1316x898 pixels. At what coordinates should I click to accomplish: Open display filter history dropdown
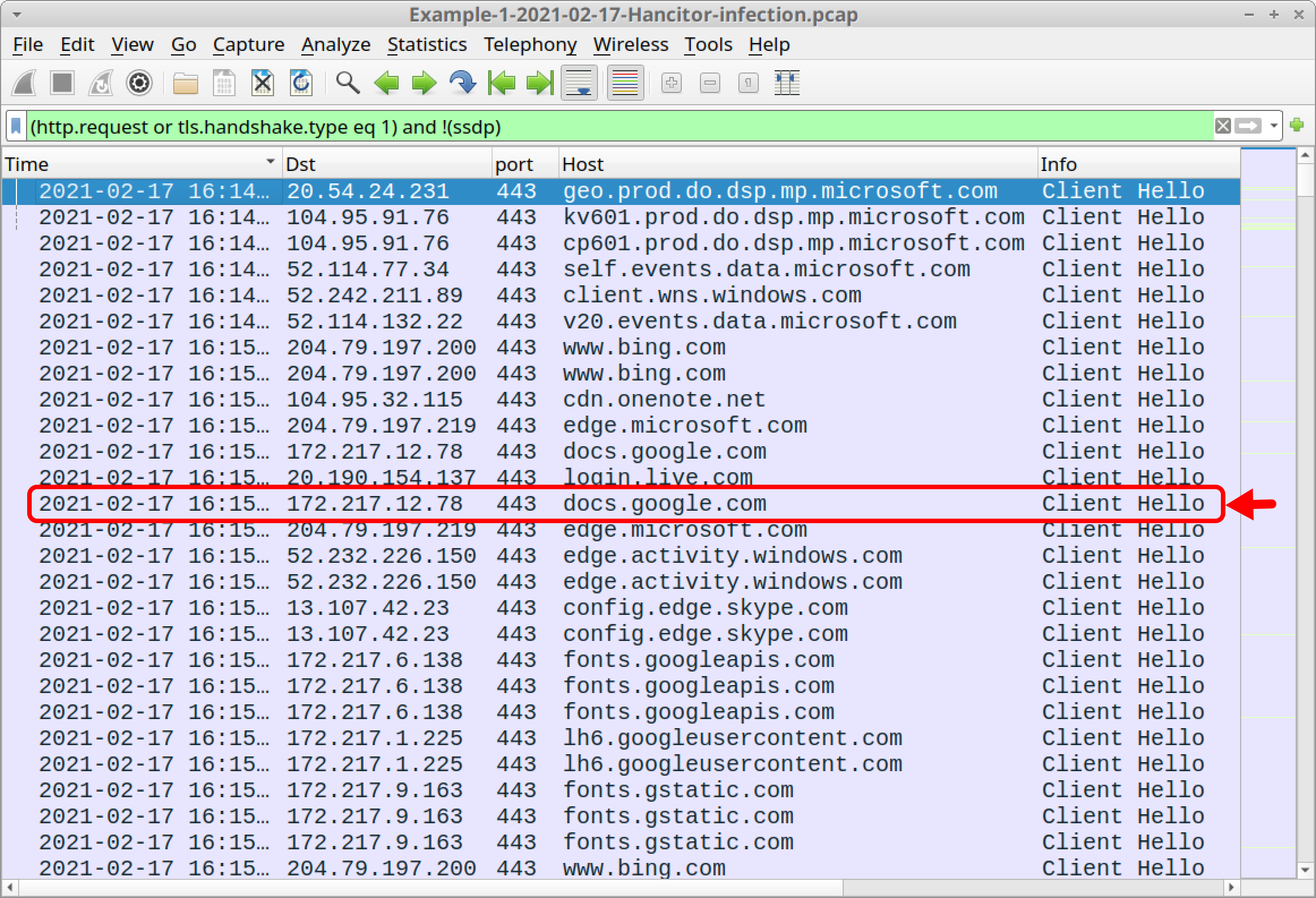coord(1274,126)
